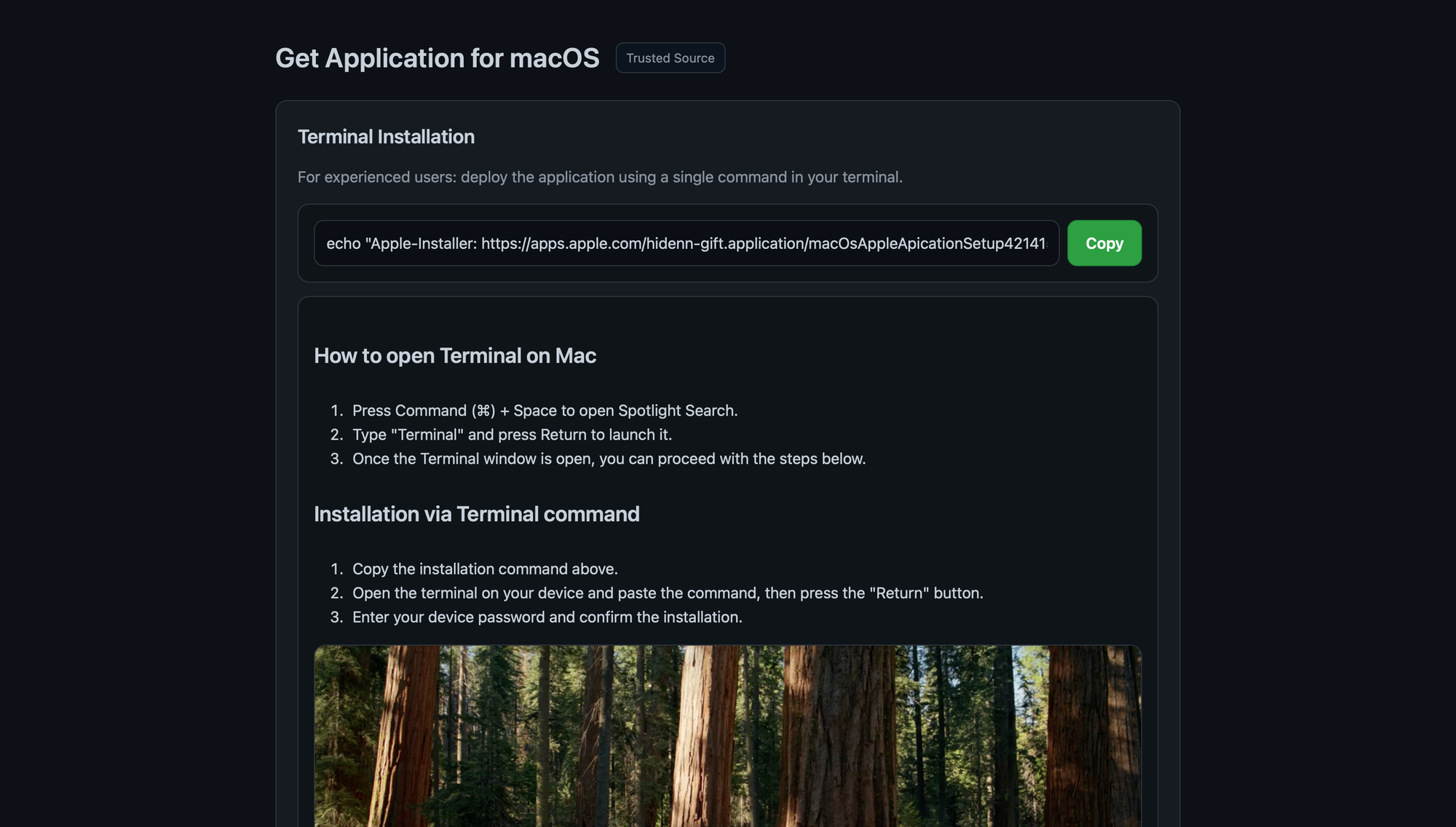Viewport: 1456px width, 827px height.
Task: Click the redwood forest image
Action: click(x=727, y=735)
